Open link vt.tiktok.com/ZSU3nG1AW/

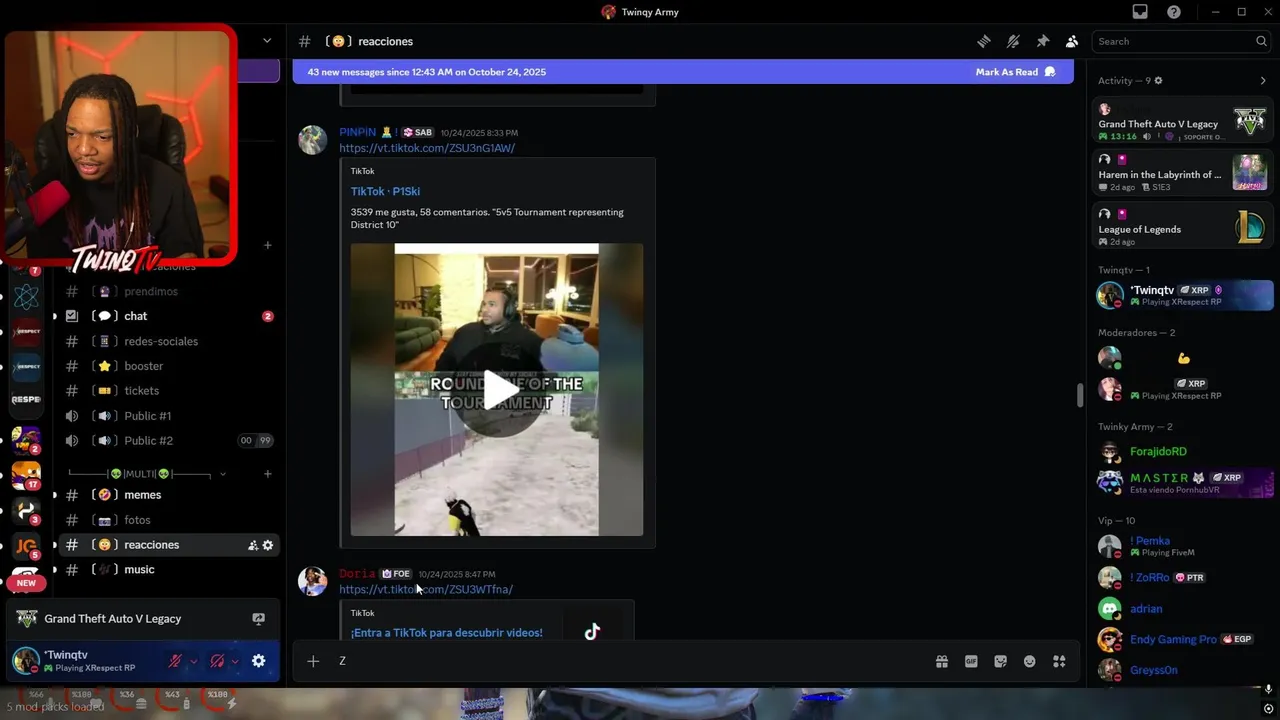point(427,148)
